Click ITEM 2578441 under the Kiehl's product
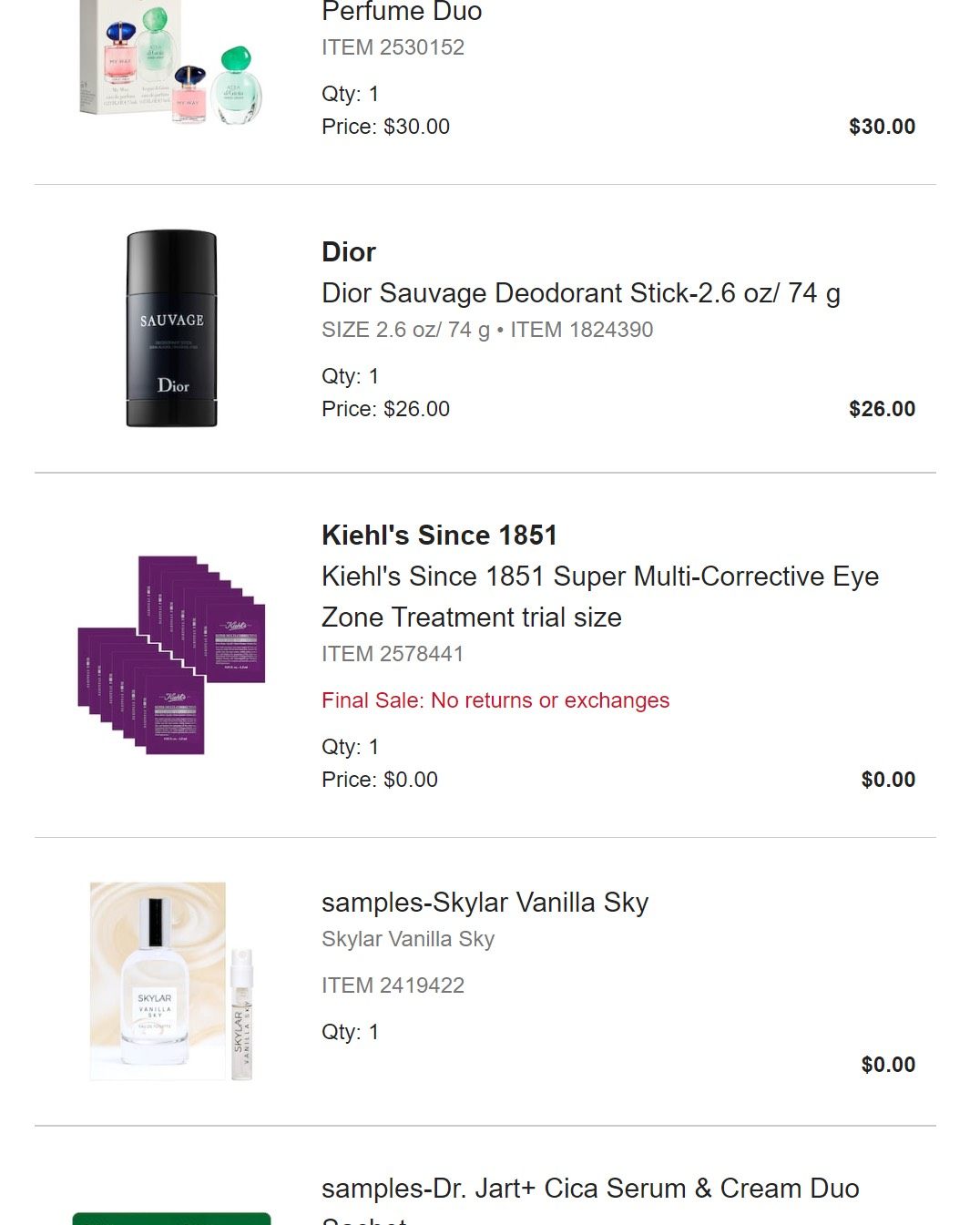The width and height of the screenshot is (980, 1225). [x=393, y=654]
